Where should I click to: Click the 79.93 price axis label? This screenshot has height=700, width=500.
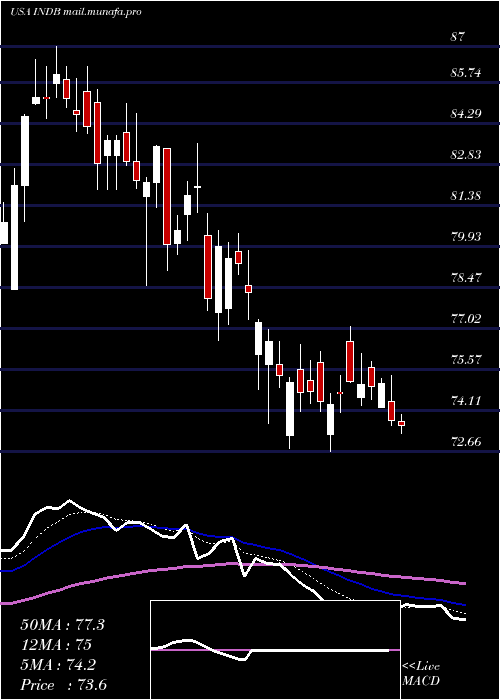(x=467, y=236)
